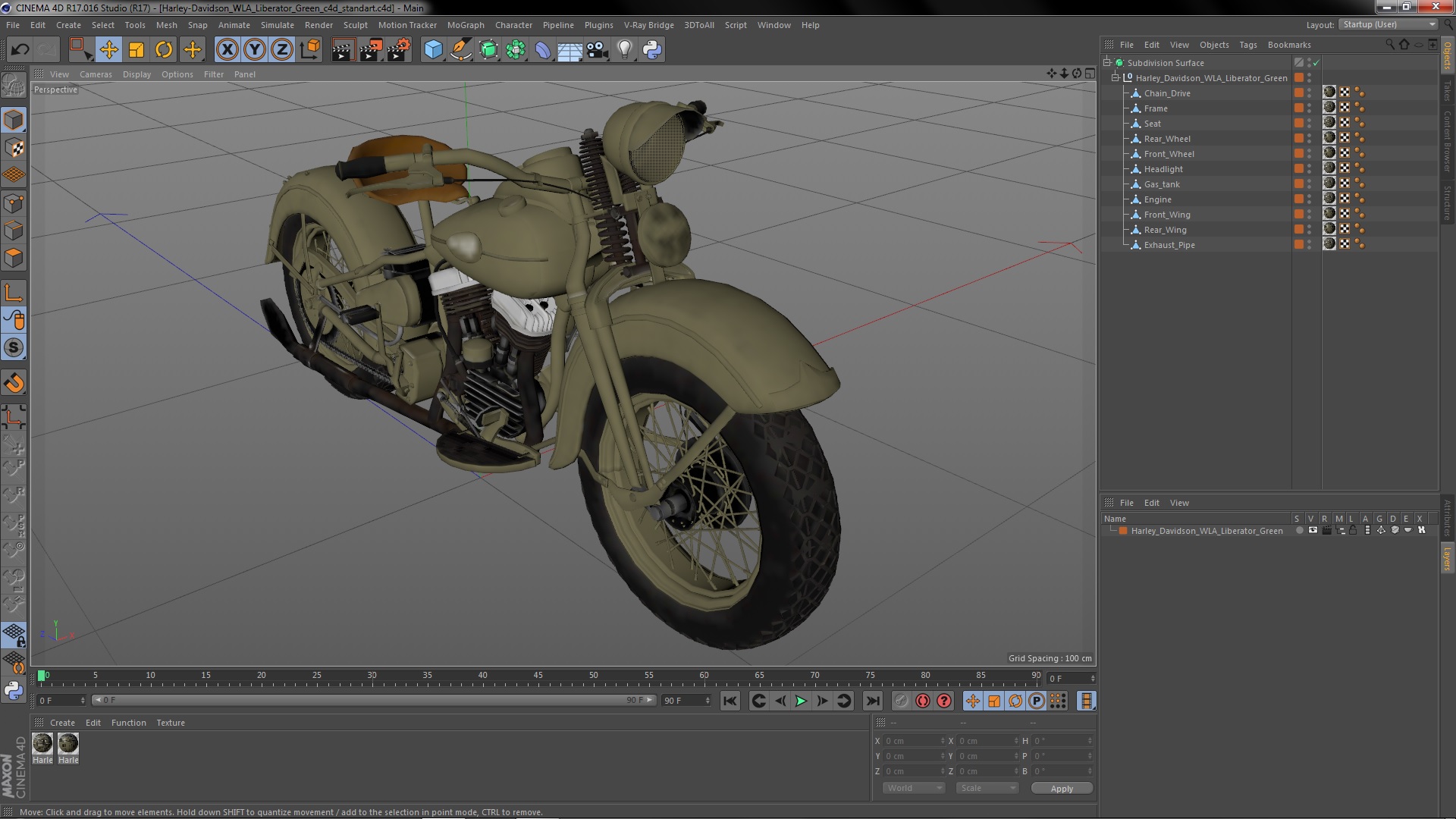The image size is (1456, 819).
Task: Open the Objects manager Tags menu
Action: [1247, 45]
